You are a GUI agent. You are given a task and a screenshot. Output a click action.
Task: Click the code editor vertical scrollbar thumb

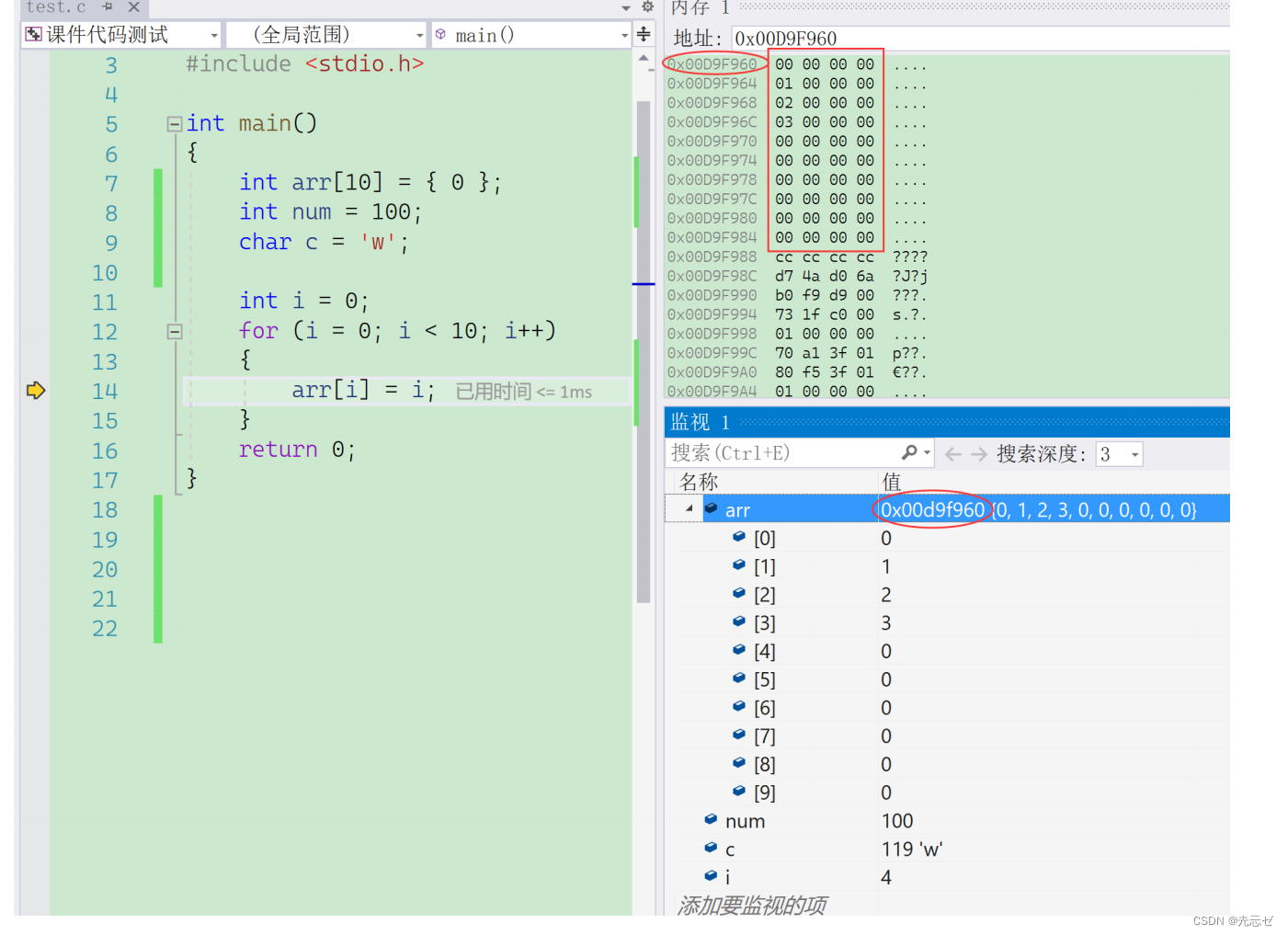tap(644, 351)
